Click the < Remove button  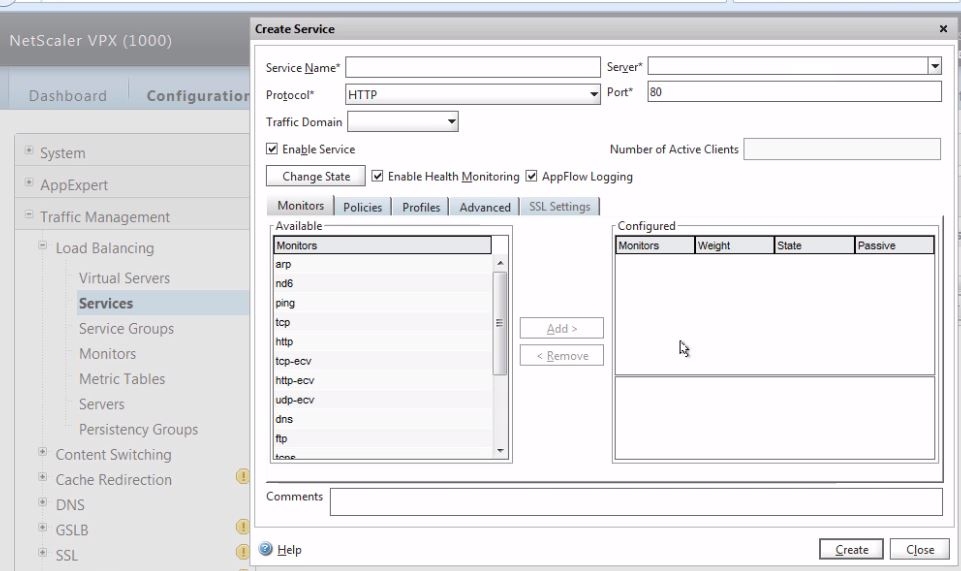561,355
